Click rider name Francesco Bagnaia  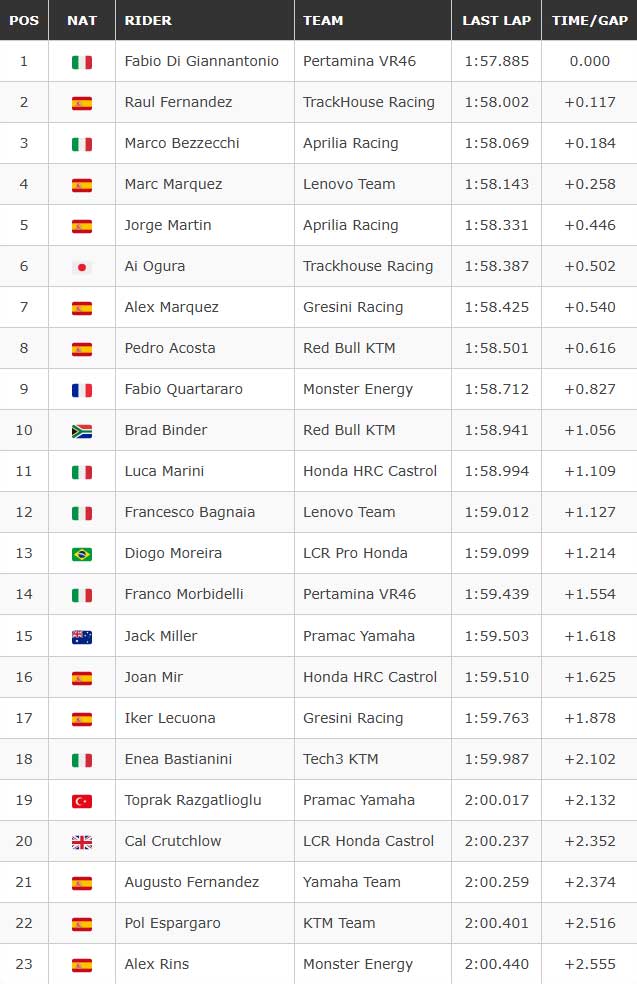point(190,513)
